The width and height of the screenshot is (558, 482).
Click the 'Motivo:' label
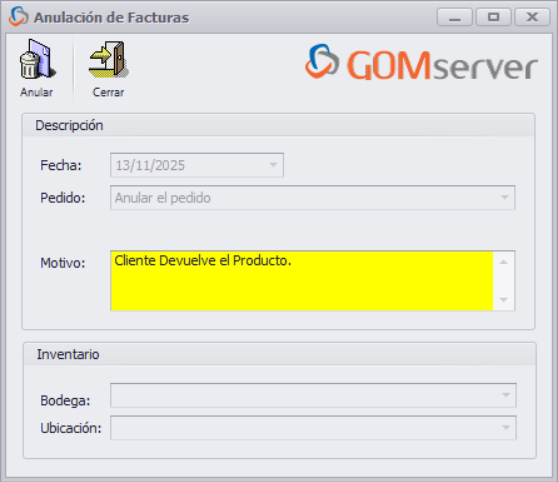[63, 263]
